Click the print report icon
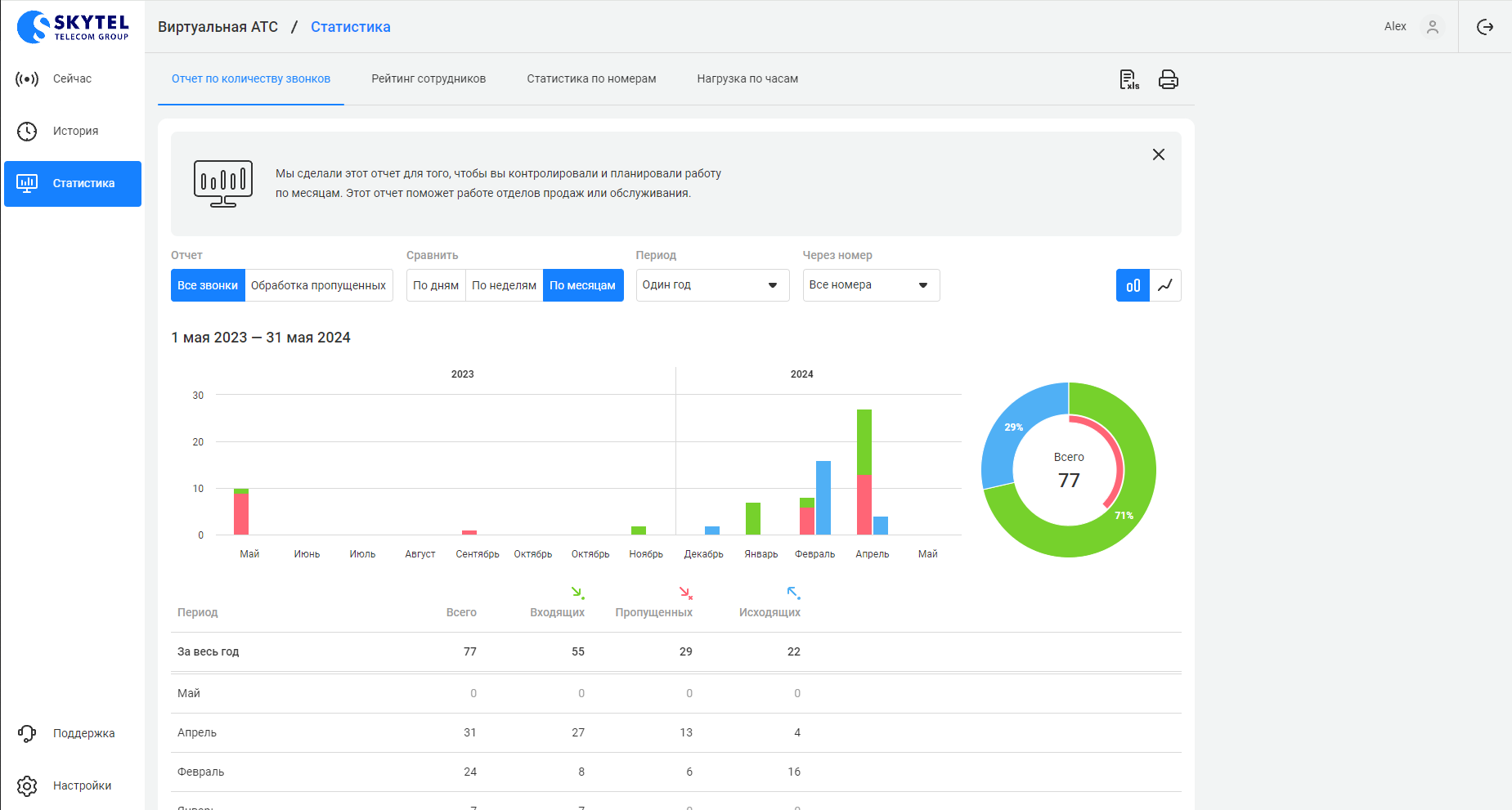This screenshot has height=810, width=1512. pos(1169,79)
